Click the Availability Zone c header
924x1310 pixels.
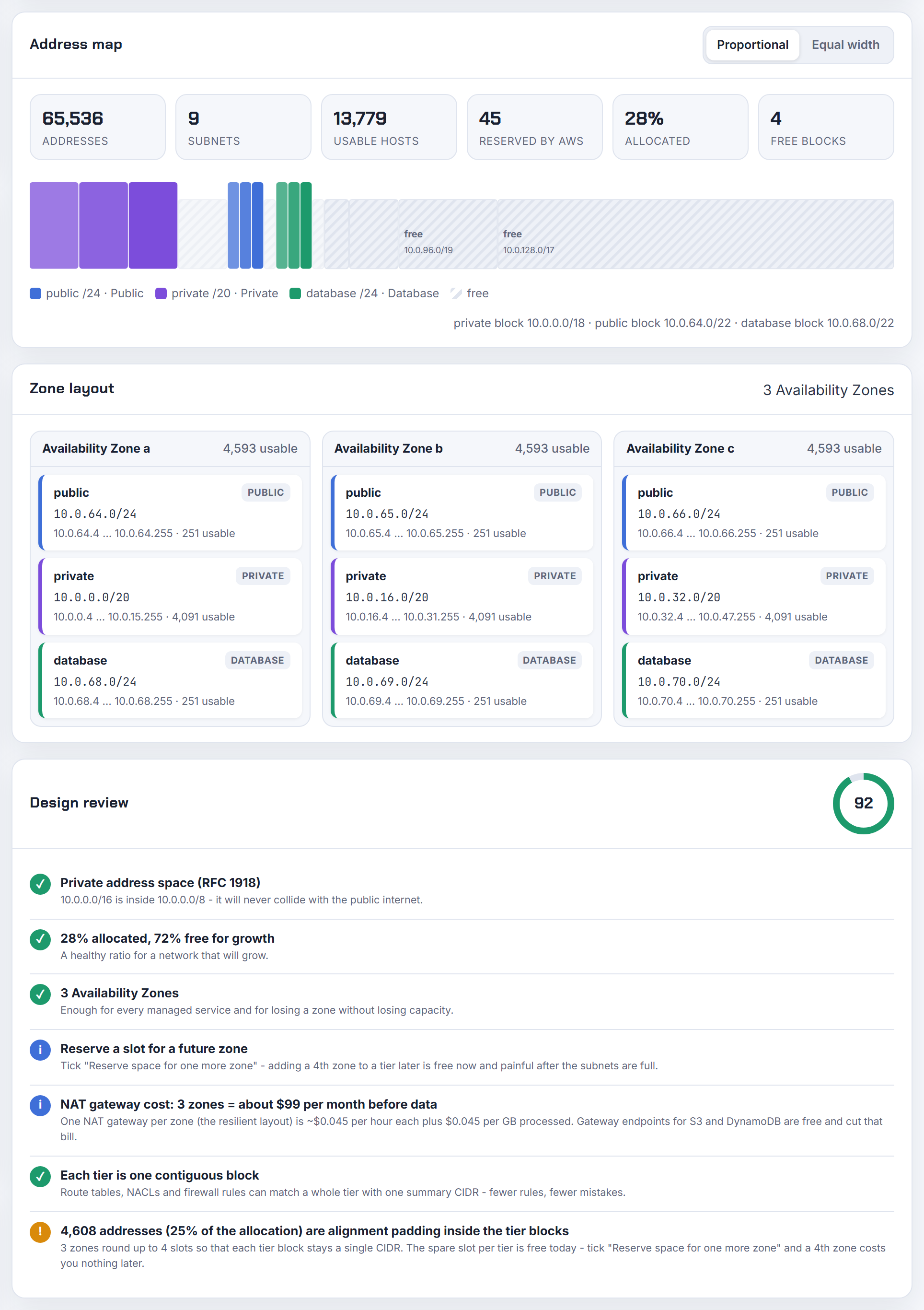(754, 448)
